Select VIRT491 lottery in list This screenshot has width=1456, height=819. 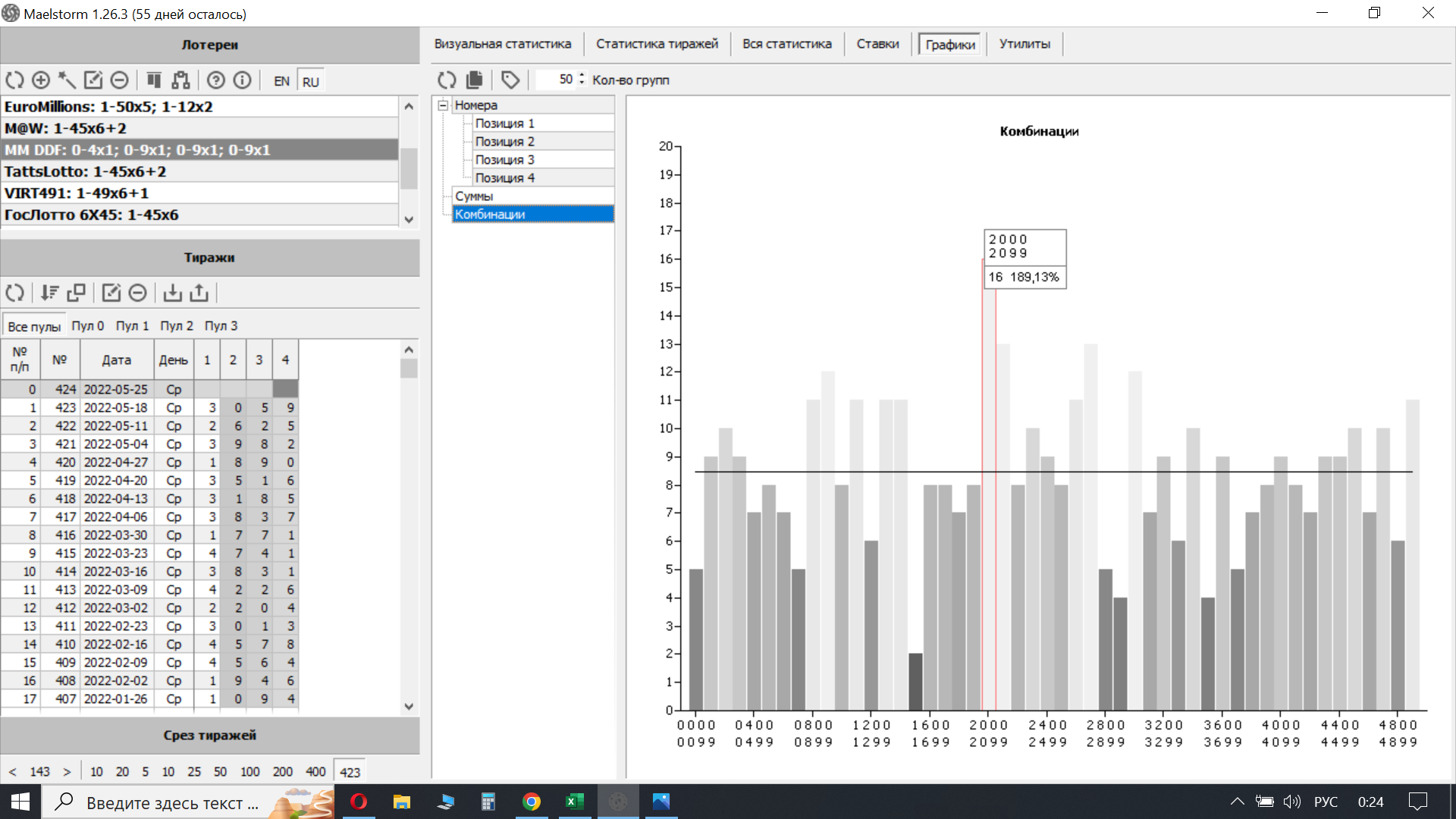tap(200, 193)
